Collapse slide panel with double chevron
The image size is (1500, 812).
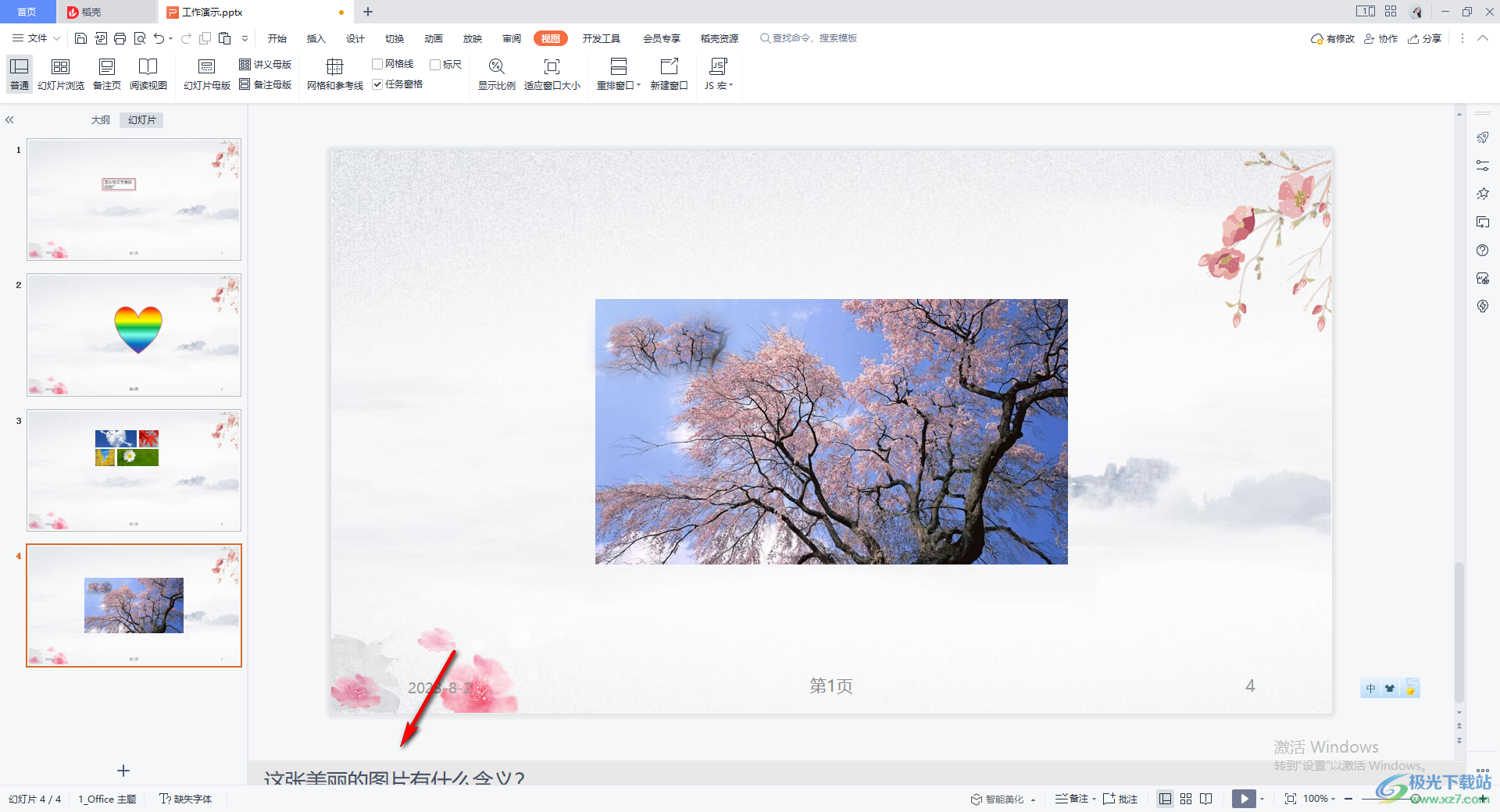9,120
